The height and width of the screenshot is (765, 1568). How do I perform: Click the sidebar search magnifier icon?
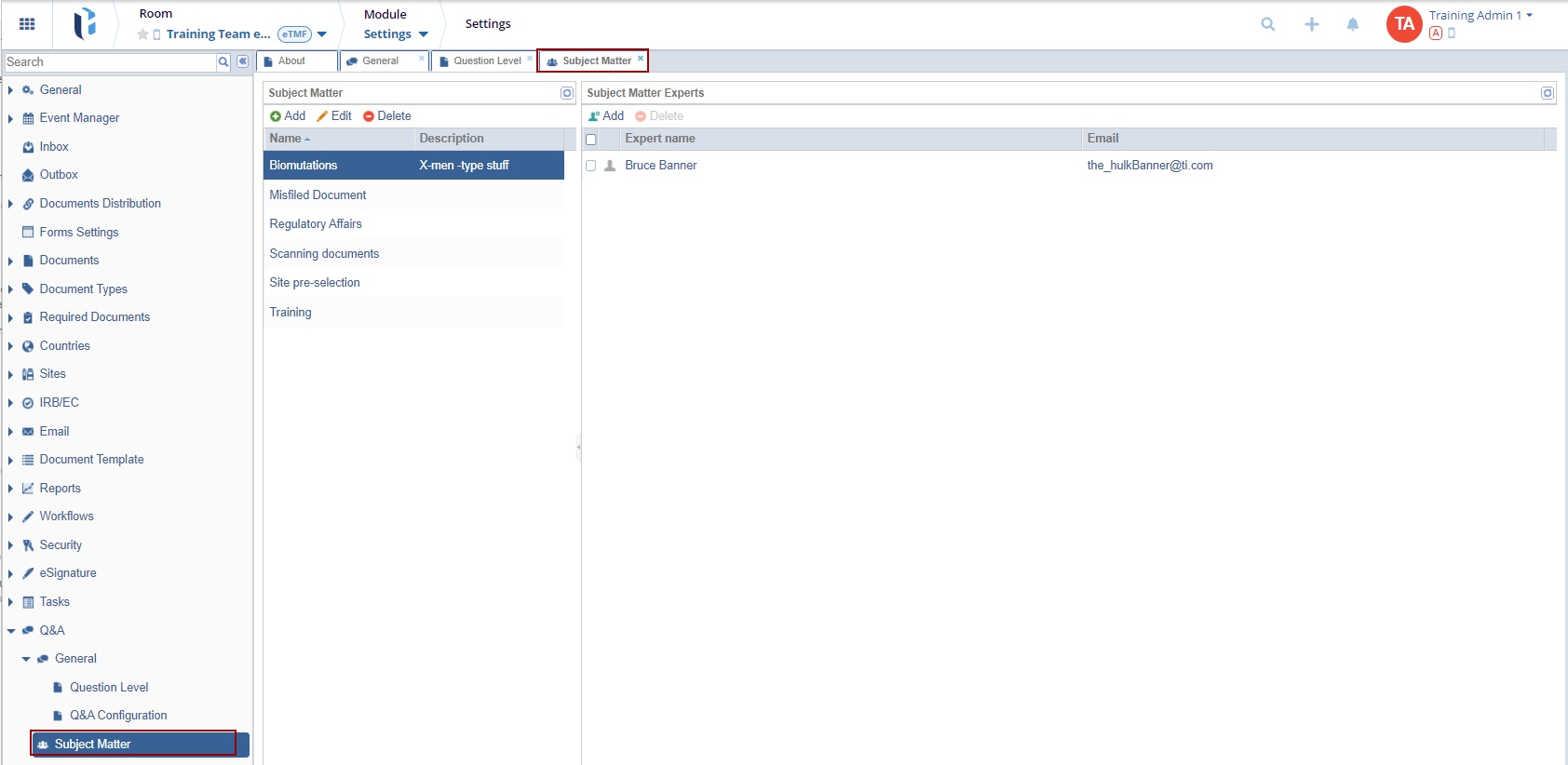[223, 62]
